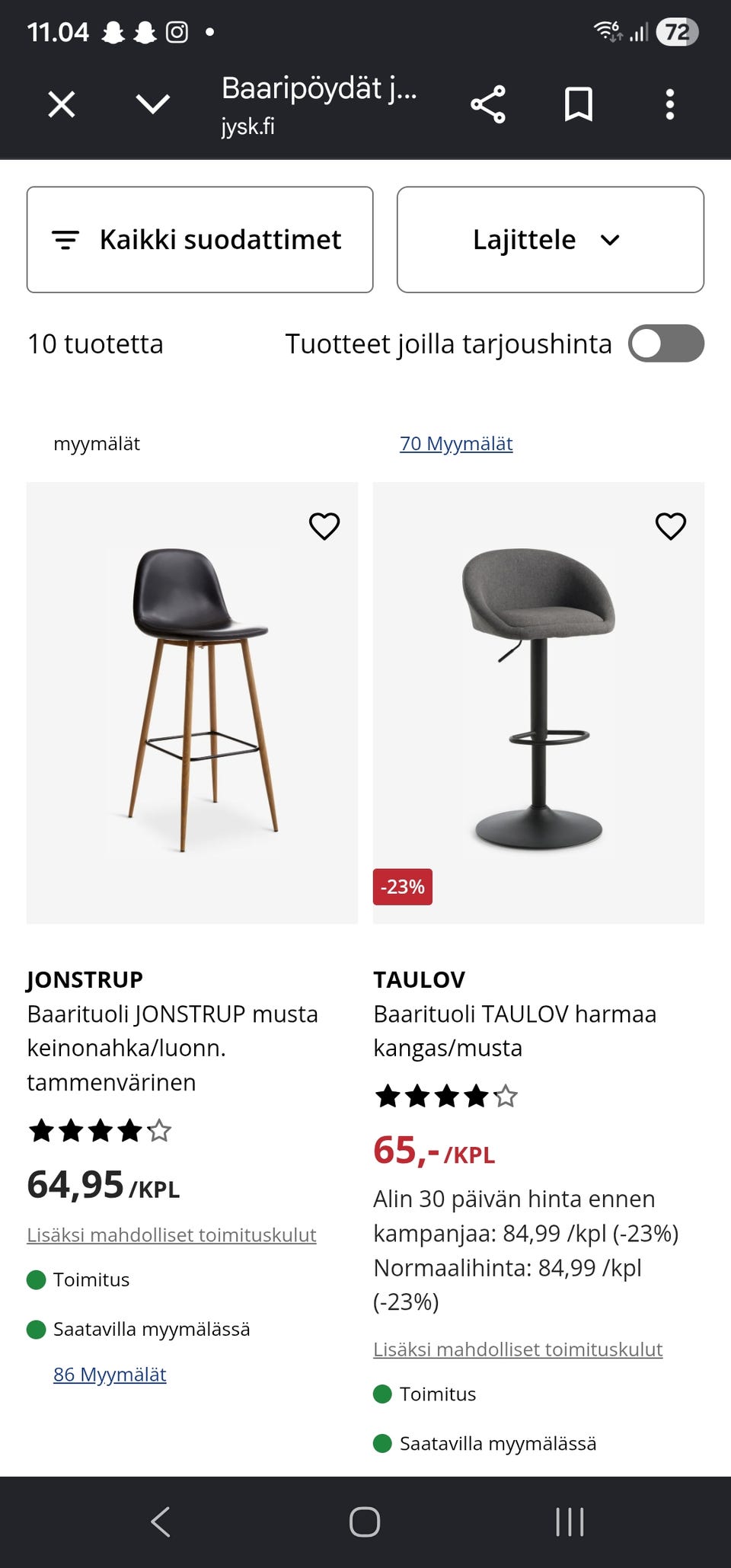
Task: Open Android recent apps
Action: coord(570,1522)
